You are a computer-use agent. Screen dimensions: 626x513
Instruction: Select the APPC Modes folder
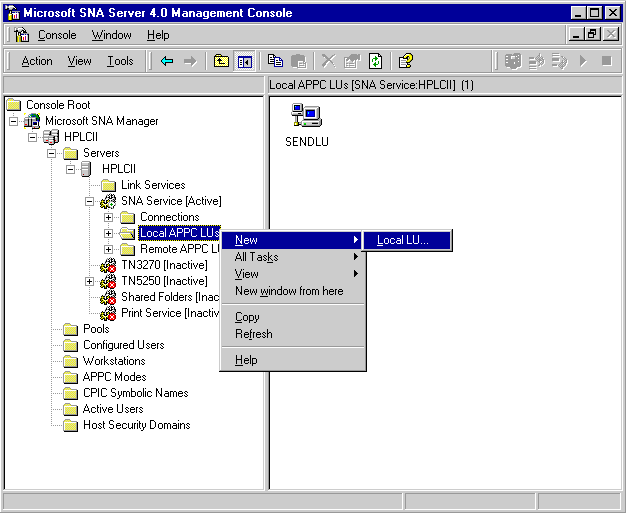point(114,377)
